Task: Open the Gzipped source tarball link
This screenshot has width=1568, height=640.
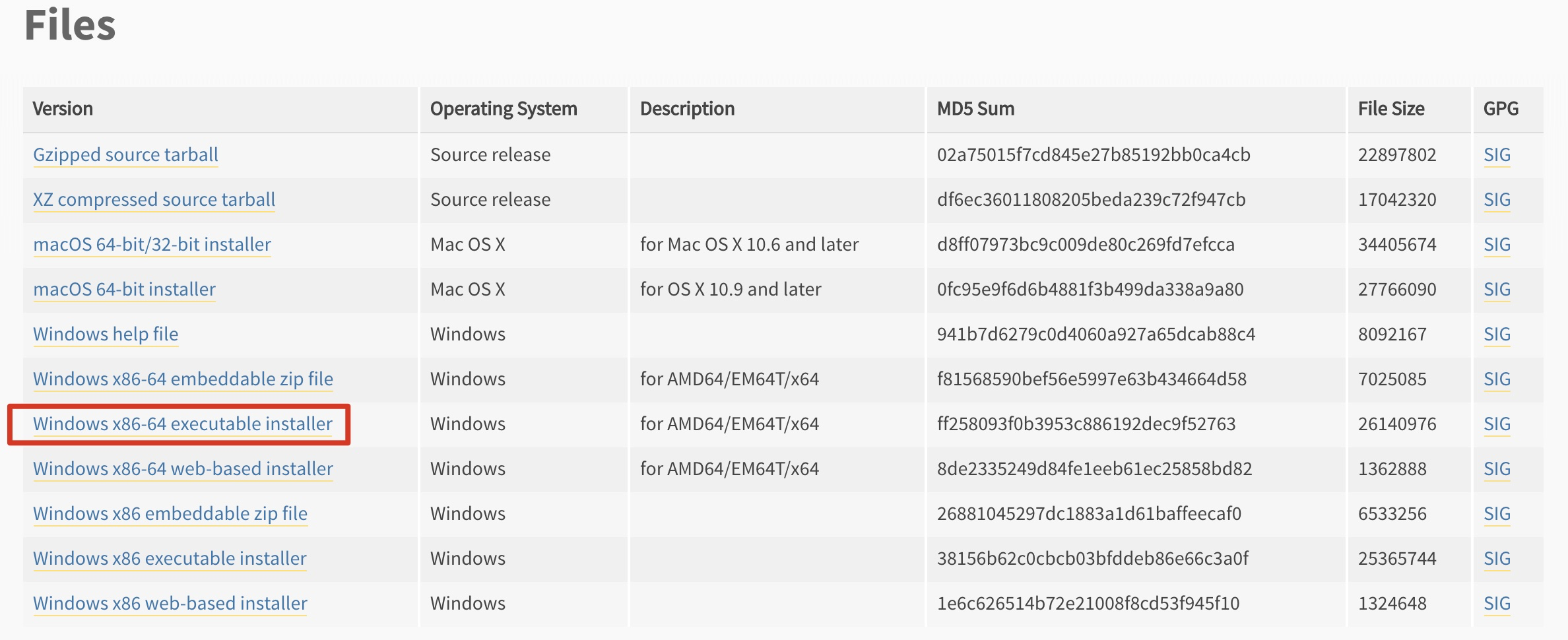Action: pyautogui.click(x=125, y=155)
